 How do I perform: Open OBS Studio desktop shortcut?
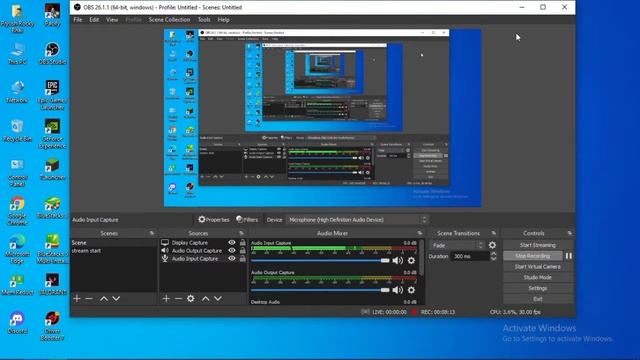pyautogui.click(x=52, y=53)
